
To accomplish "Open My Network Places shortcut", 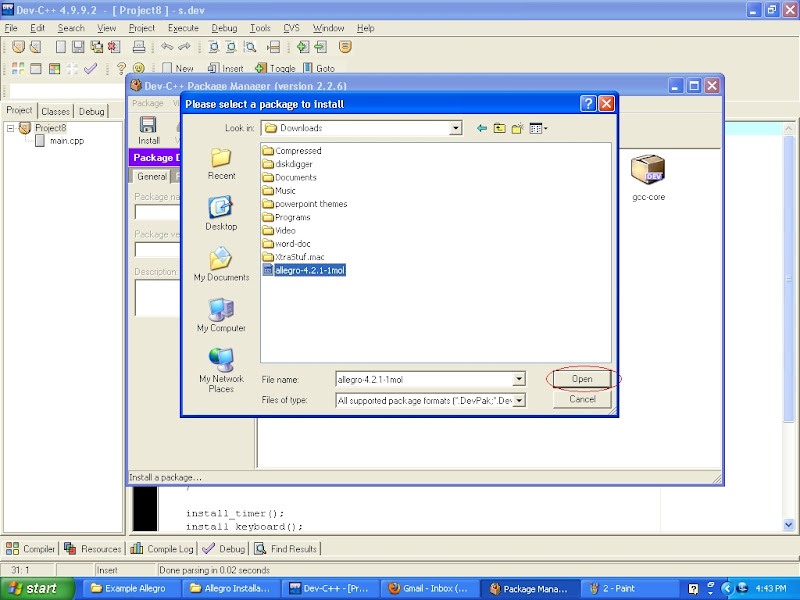I will (221, 370).
